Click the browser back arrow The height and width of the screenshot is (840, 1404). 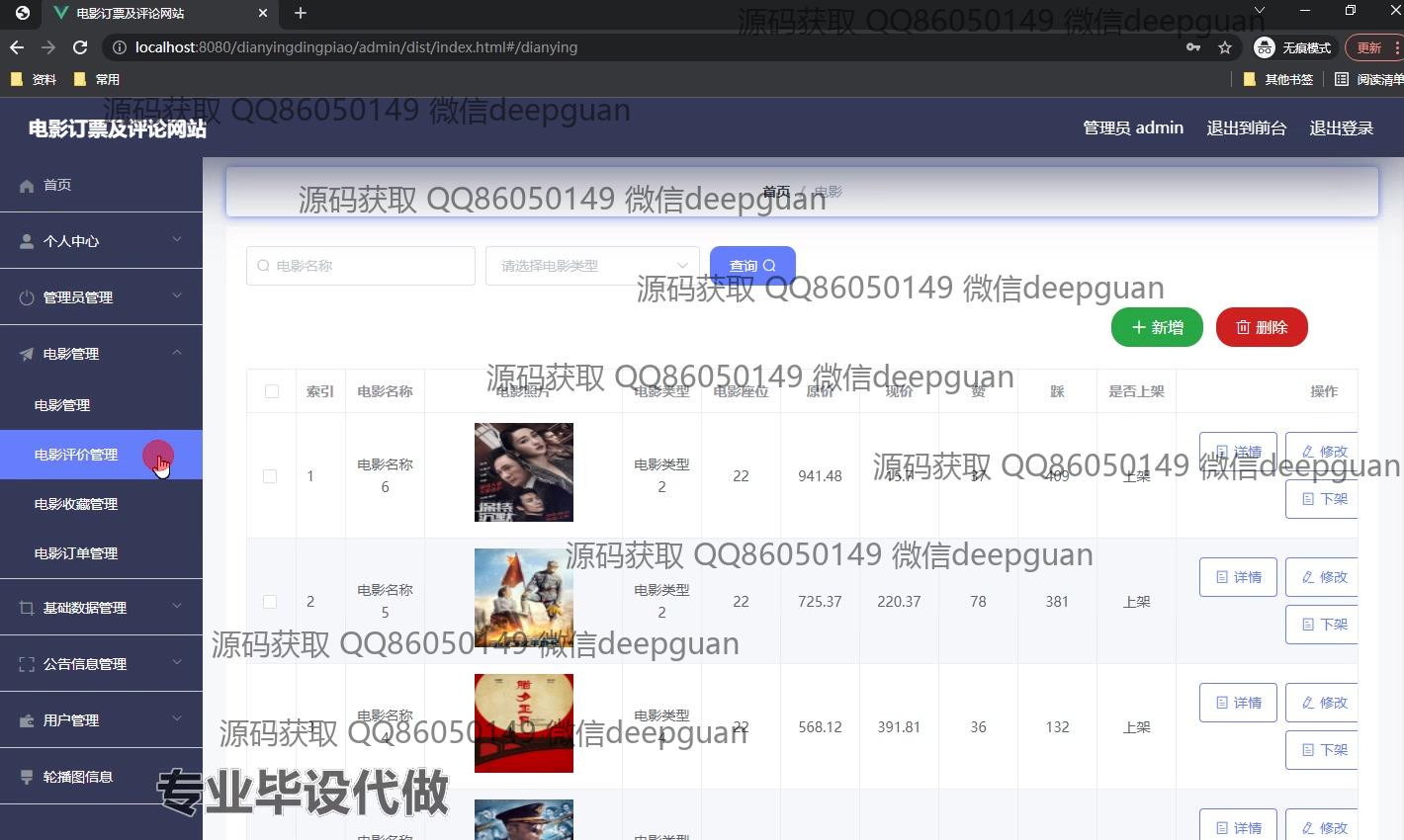17,47
